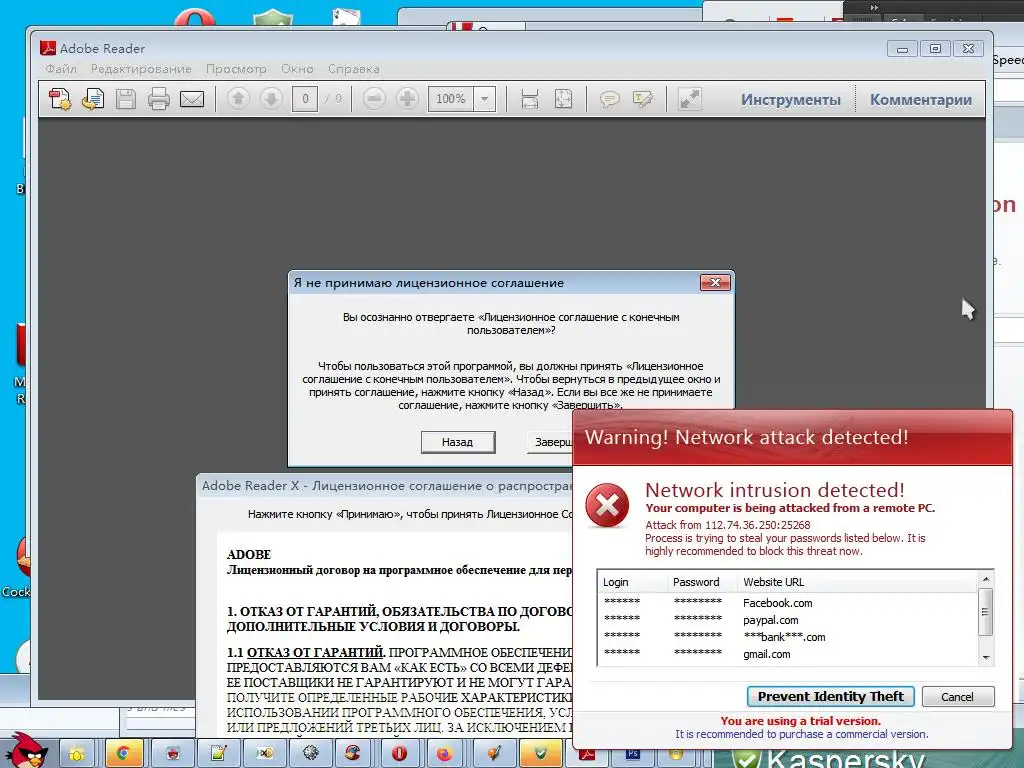Screen dimensions: 1024x768
Task: Click the Save floppy disk icon
Action: [x=126, y=99]
